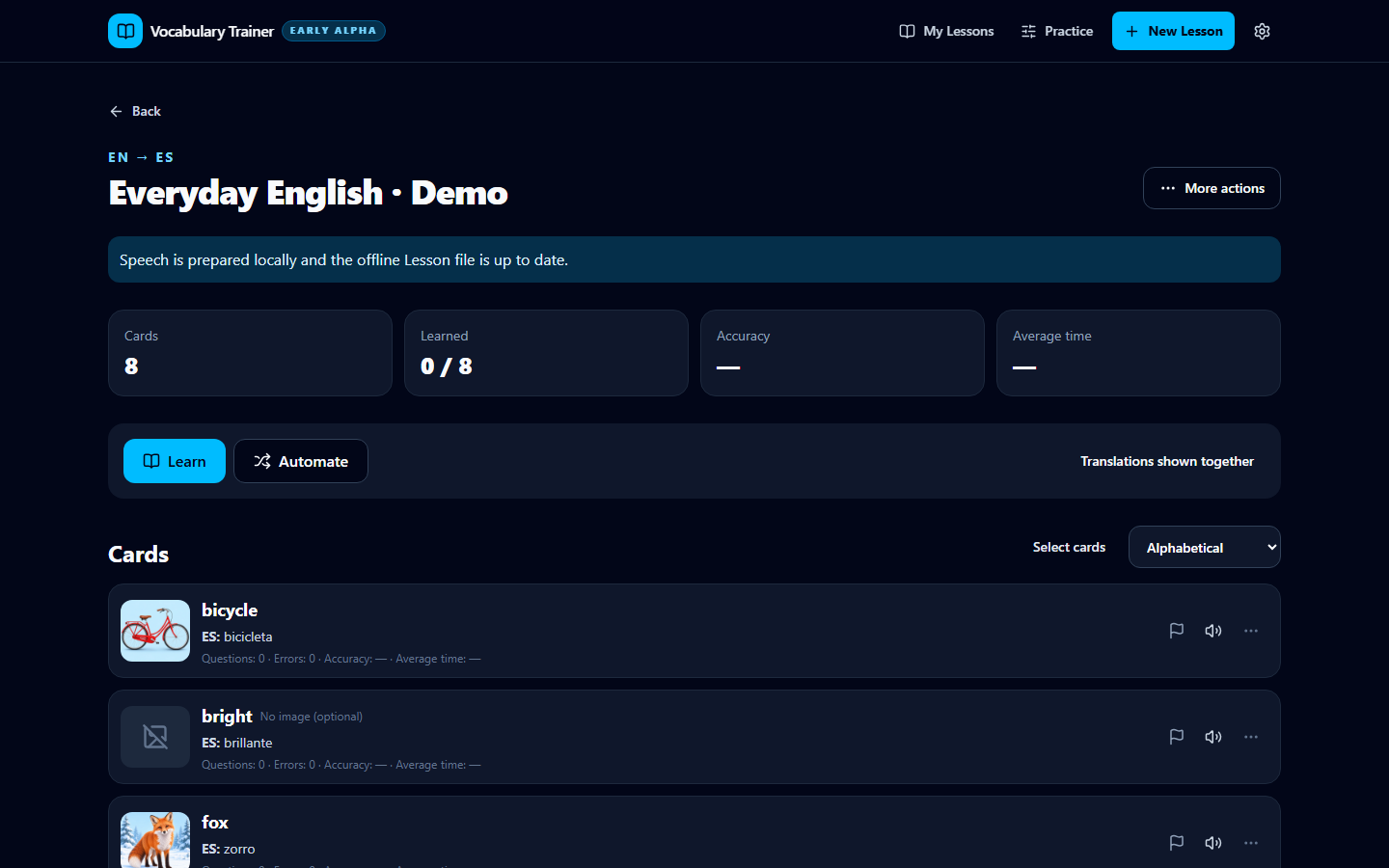Expand the More actions menu
The image size is (1389, 868).
[x=1212, y=188]
